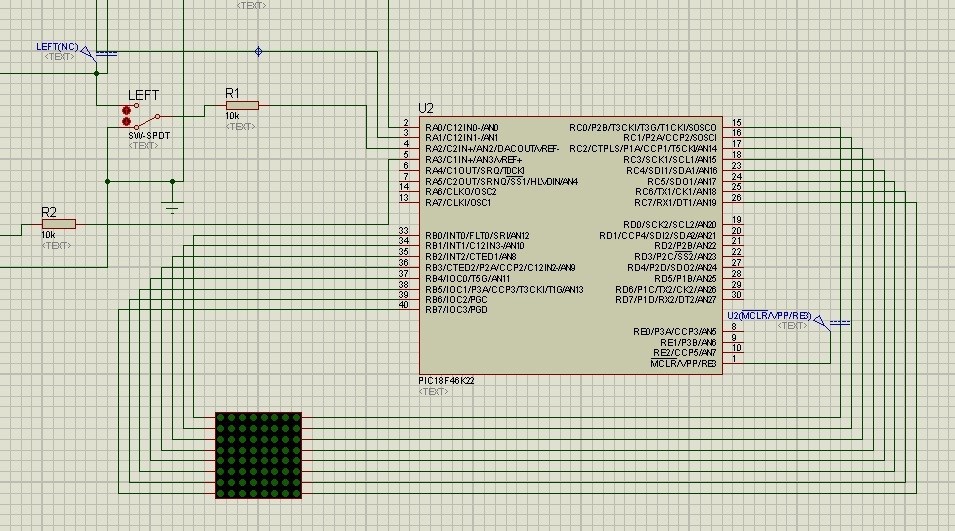Click the RB4/IOC0/T5G/AN11 pin label
The width and height of the screenshot is (955, 531).
(468, 278)
